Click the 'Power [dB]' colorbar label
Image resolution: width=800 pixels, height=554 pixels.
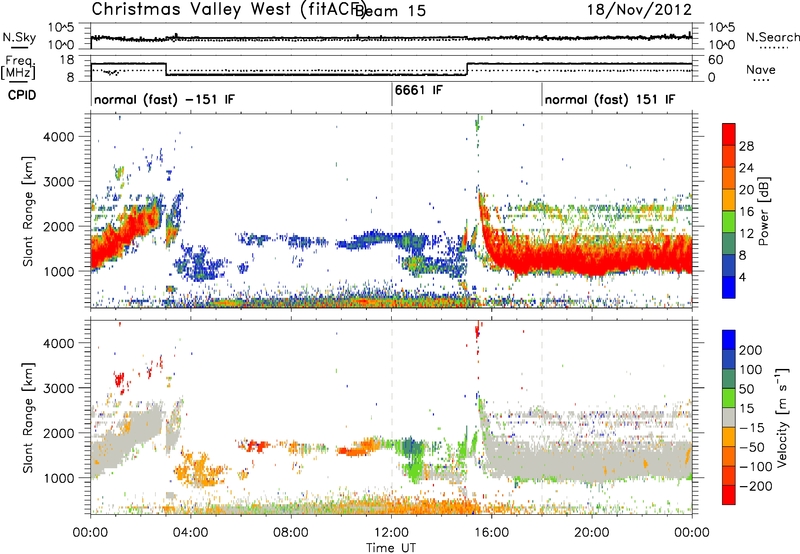(763, 211)
